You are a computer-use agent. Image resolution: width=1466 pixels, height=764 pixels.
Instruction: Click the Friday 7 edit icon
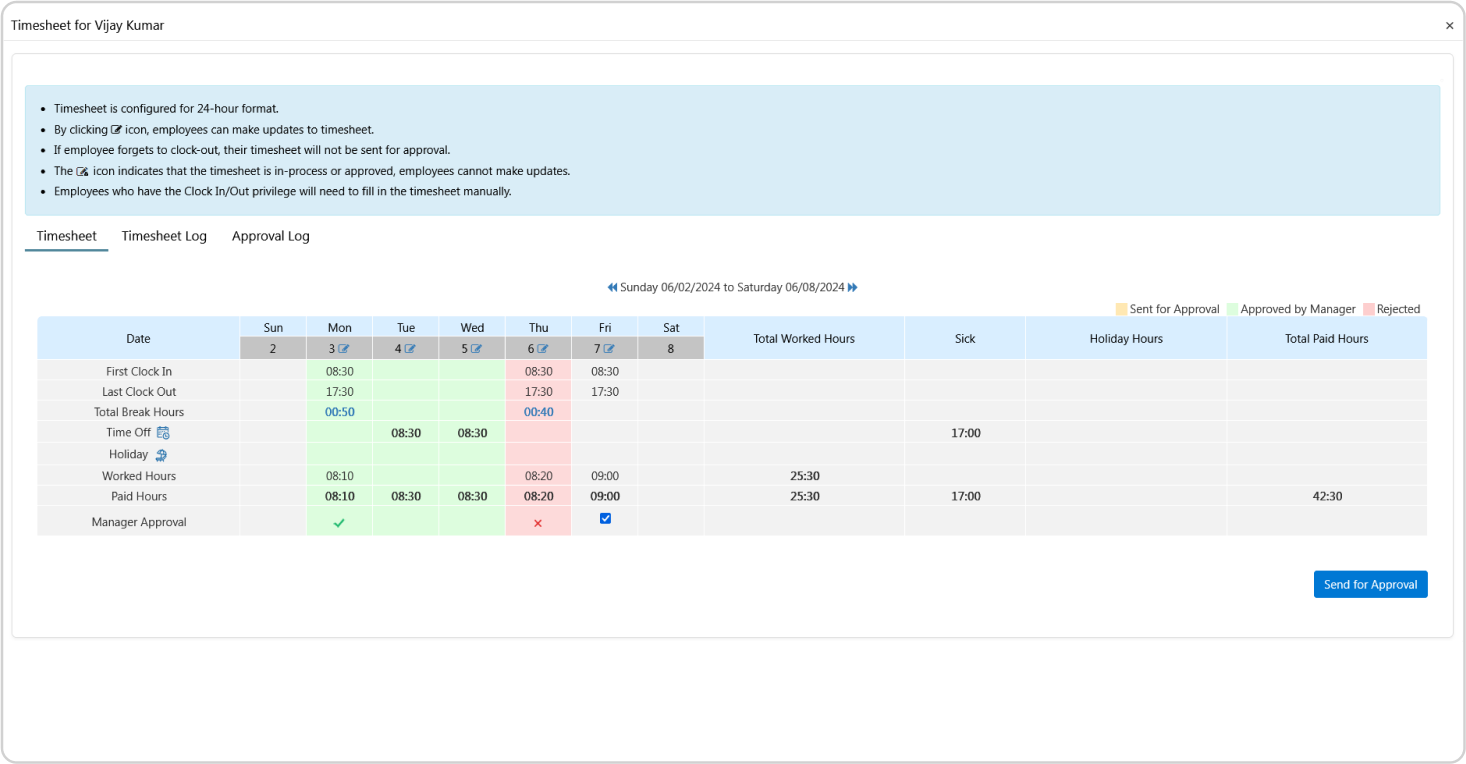pos(609,349)
